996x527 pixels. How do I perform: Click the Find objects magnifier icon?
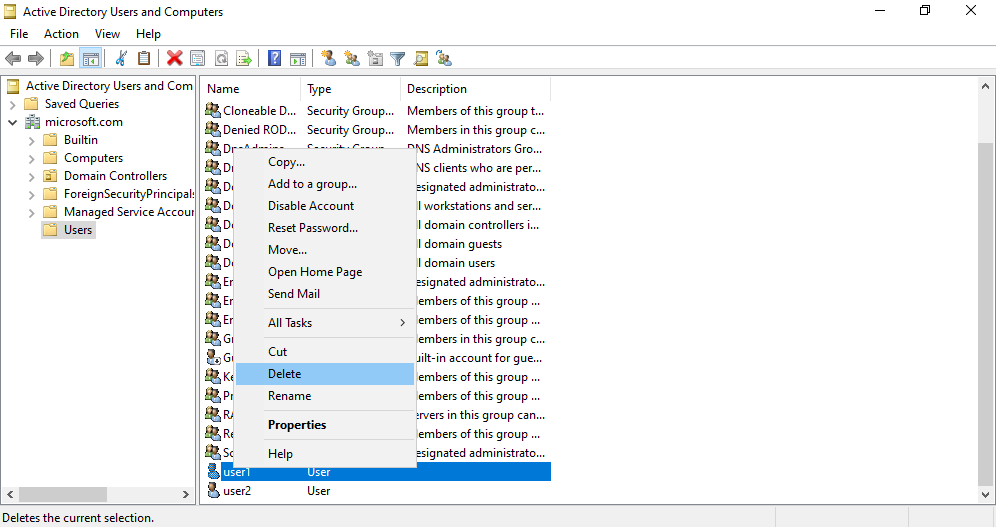421,59
